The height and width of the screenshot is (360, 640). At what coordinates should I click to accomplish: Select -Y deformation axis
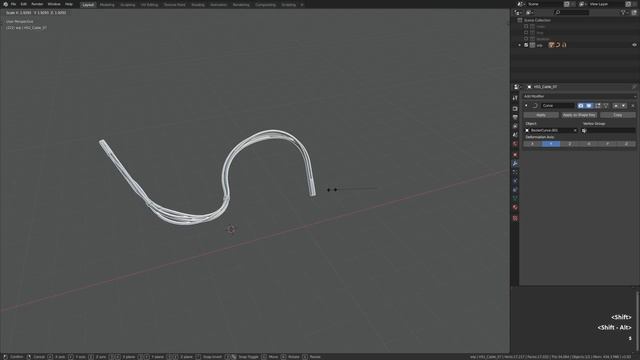607,144
